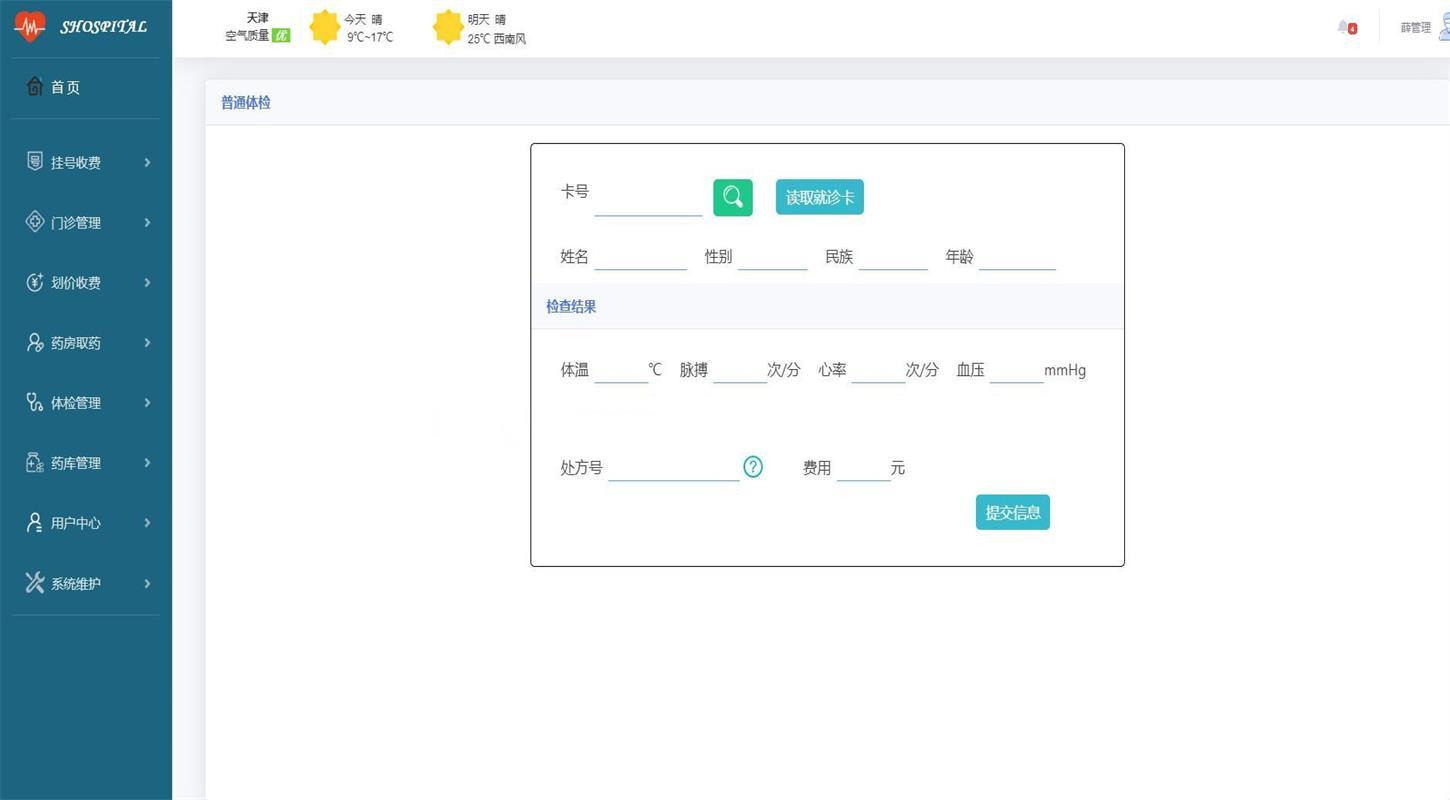
Task: Click the 体检管理 stethoscope icon
Action: (x=35, y=402)
